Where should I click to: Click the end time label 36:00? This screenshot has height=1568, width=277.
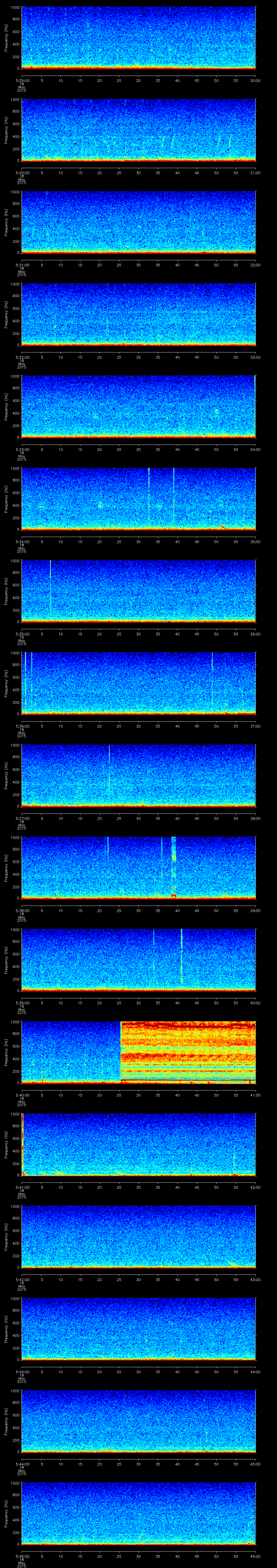pyautogui.click(x=256, y=634)
